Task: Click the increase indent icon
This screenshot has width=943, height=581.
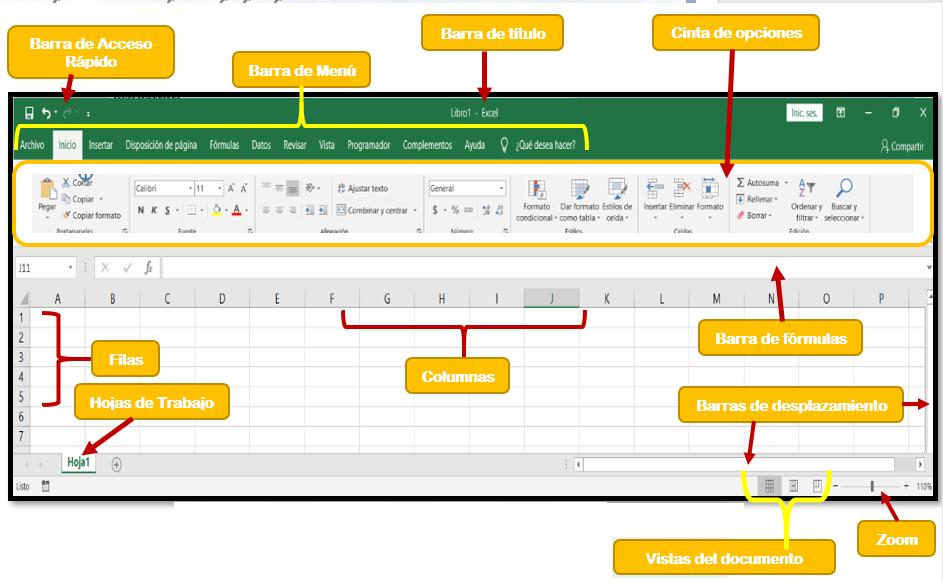Action: tap(323, 210)
